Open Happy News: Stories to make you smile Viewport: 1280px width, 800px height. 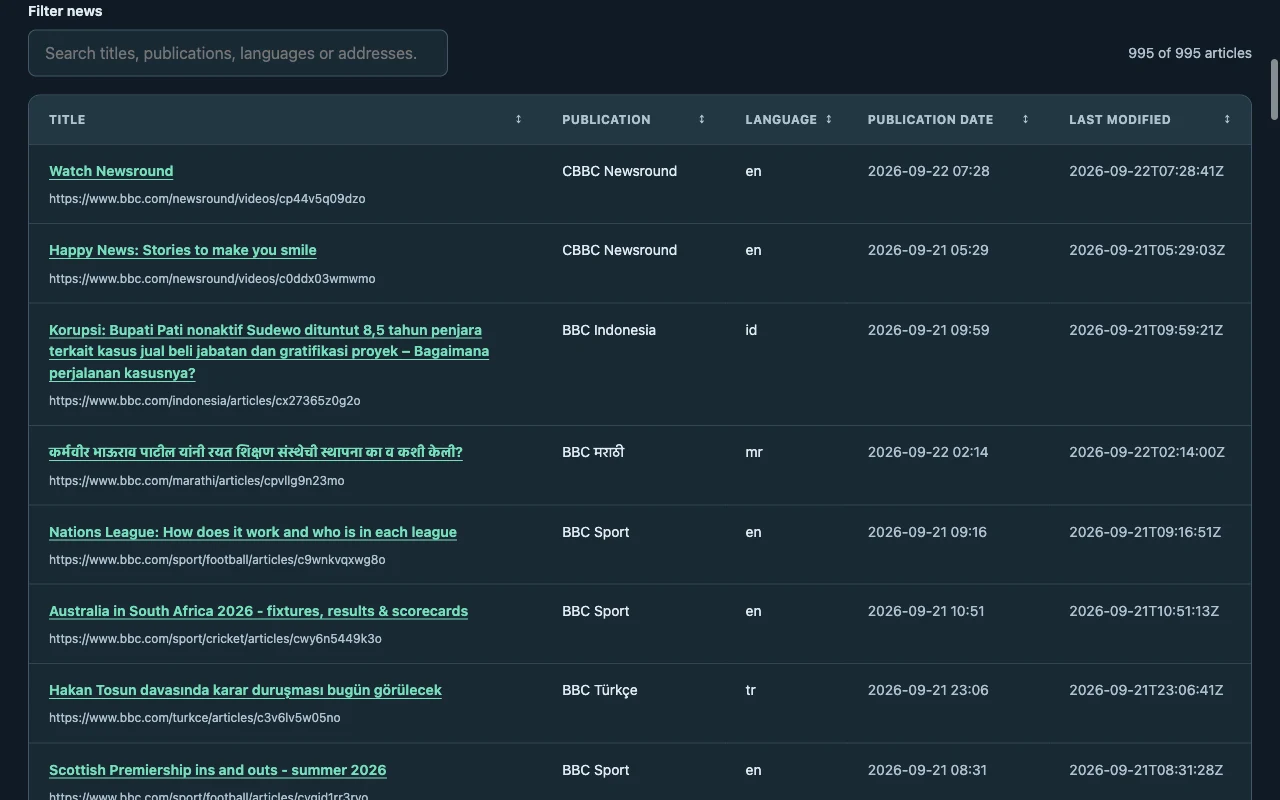pyautogui.click(x=183, y=250)
